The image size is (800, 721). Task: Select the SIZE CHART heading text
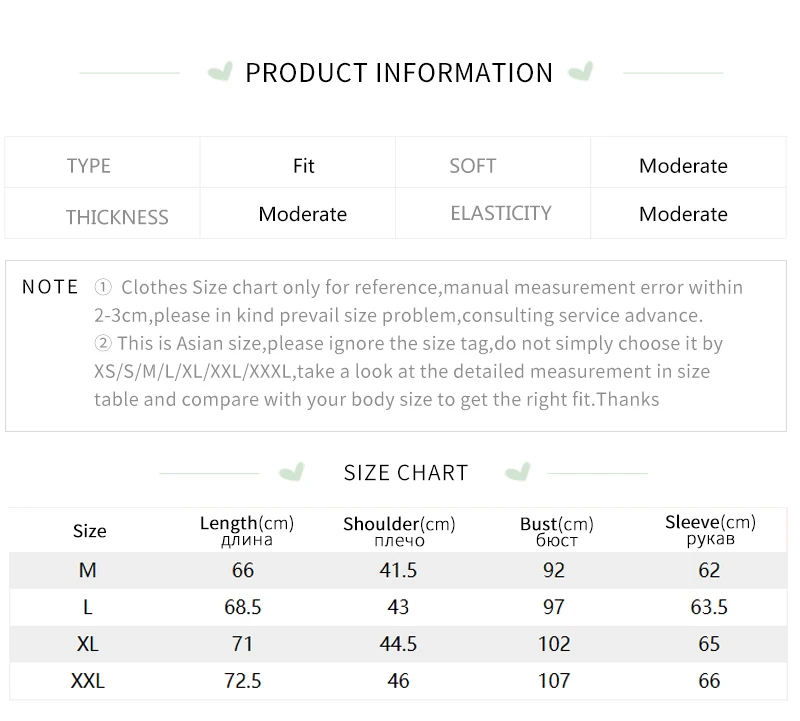[406, 473]
